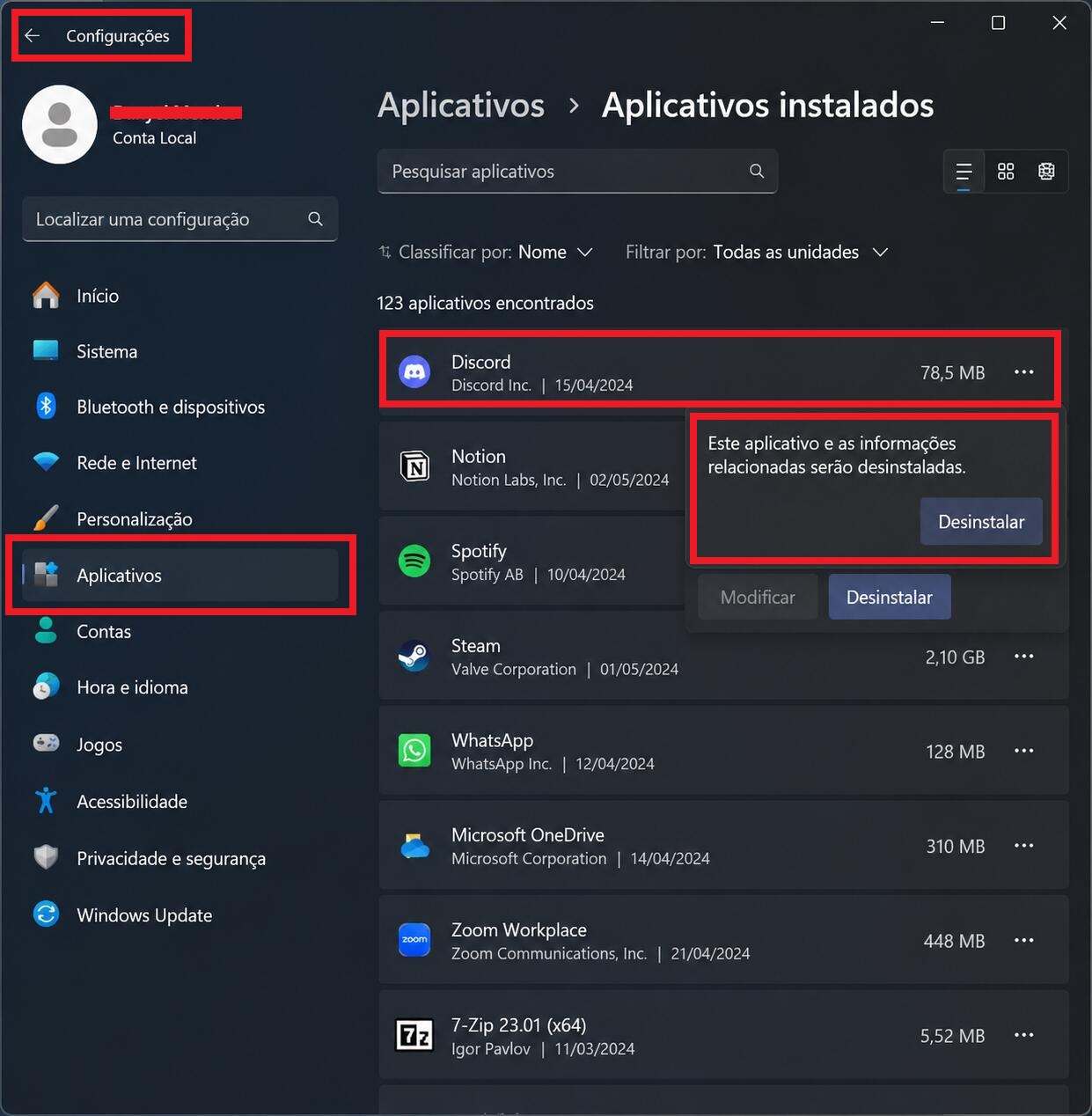Click the Steam size 2,10 GB
This screenshot has width=1092, height=1116.
tap(955, 657)
